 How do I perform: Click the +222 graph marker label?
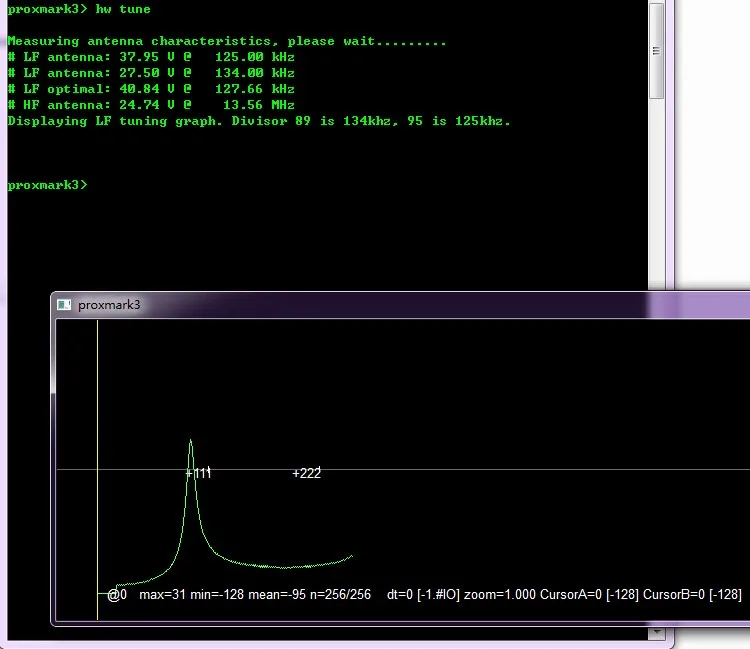[x=307, y=473]
